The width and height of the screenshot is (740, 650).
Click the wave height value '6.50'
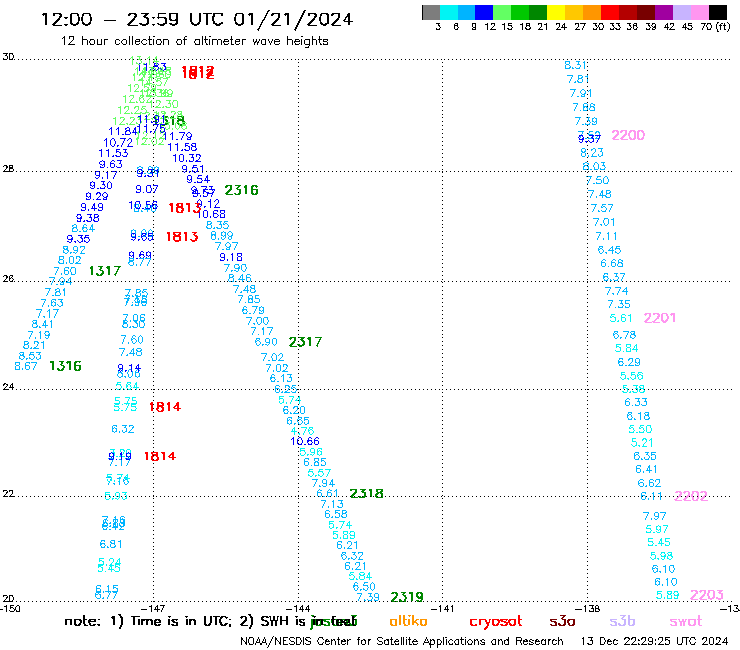click(x=364, y=587)
